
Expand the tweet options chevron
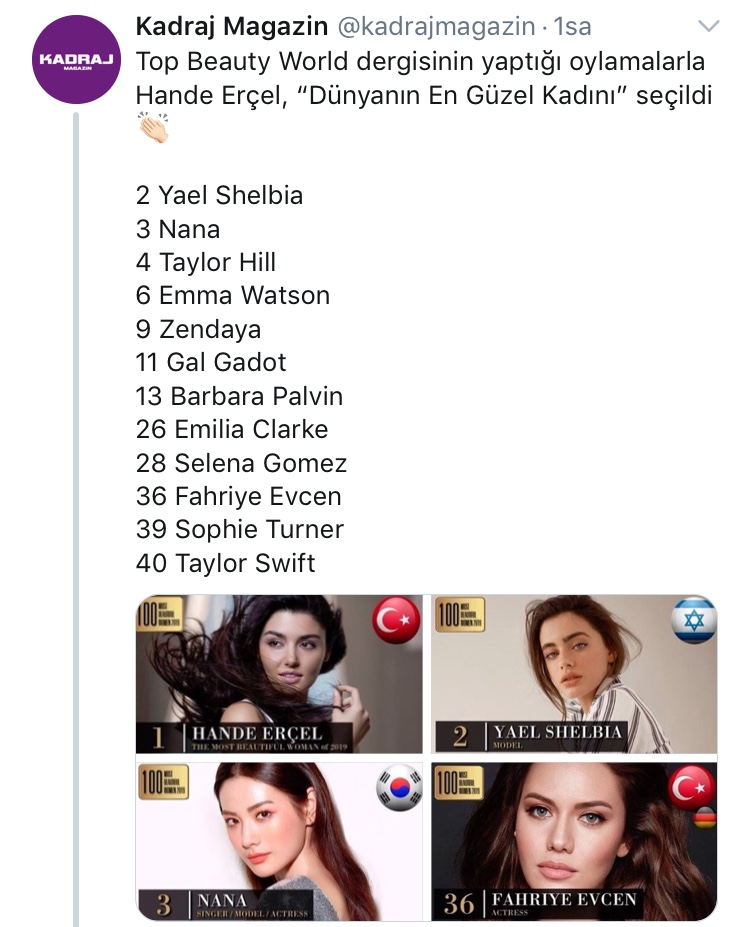(709, 26)
